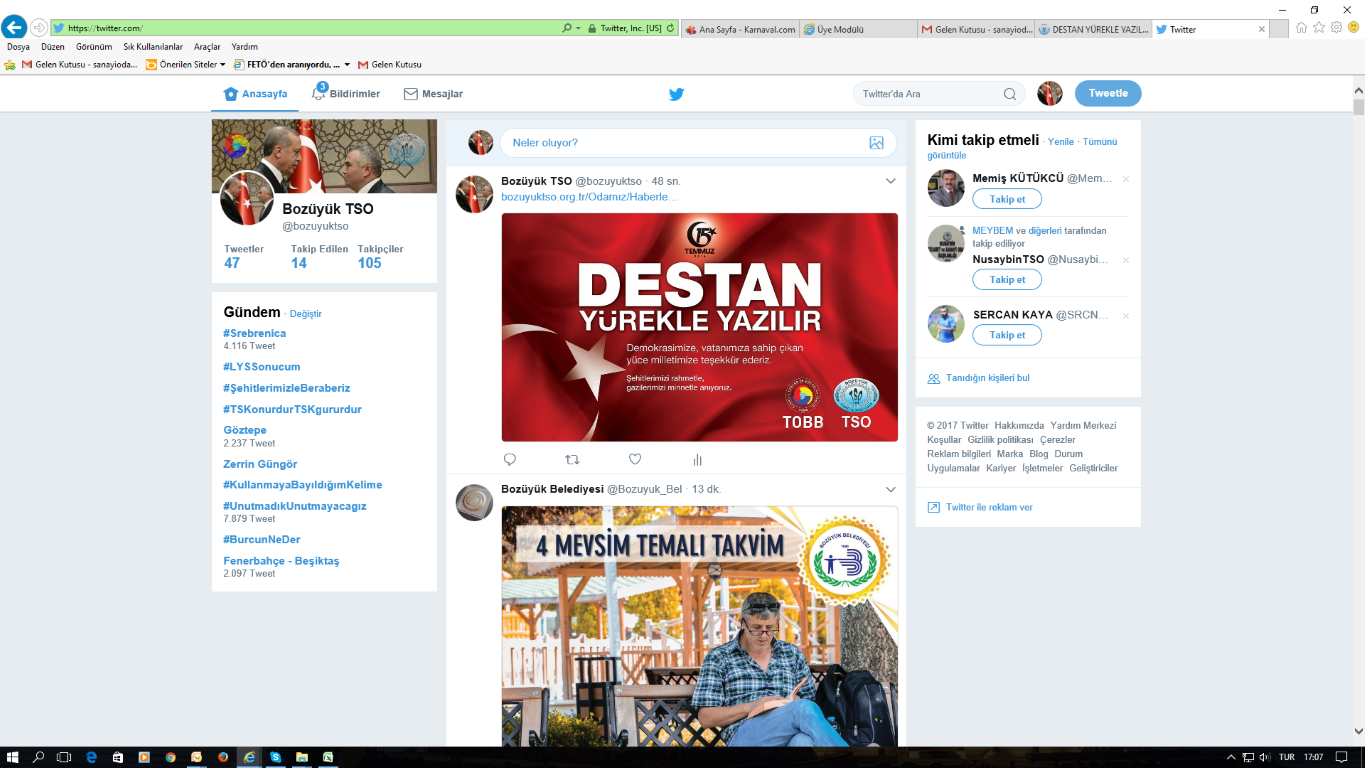Close the Twitter browser tab

[x=1261, y=29]
